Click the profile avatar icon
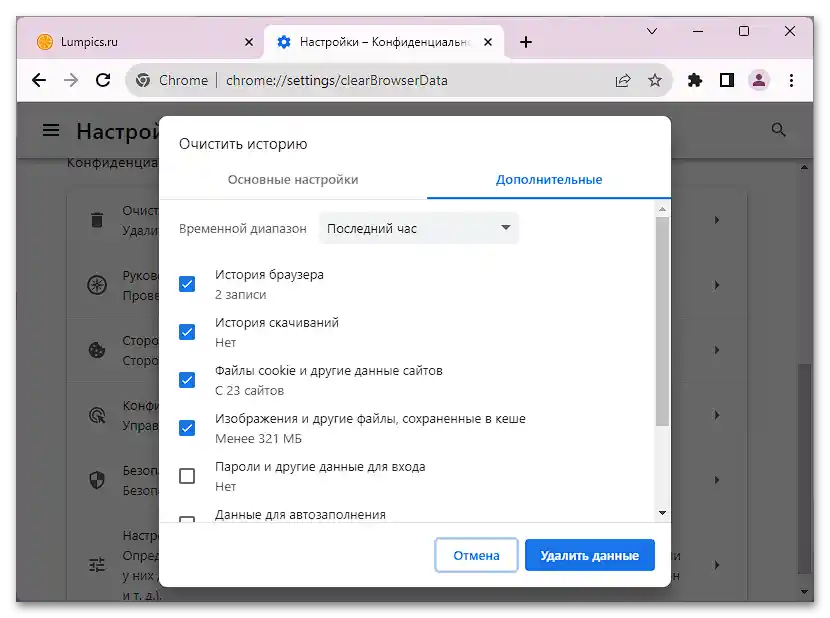 click(759, 79)
